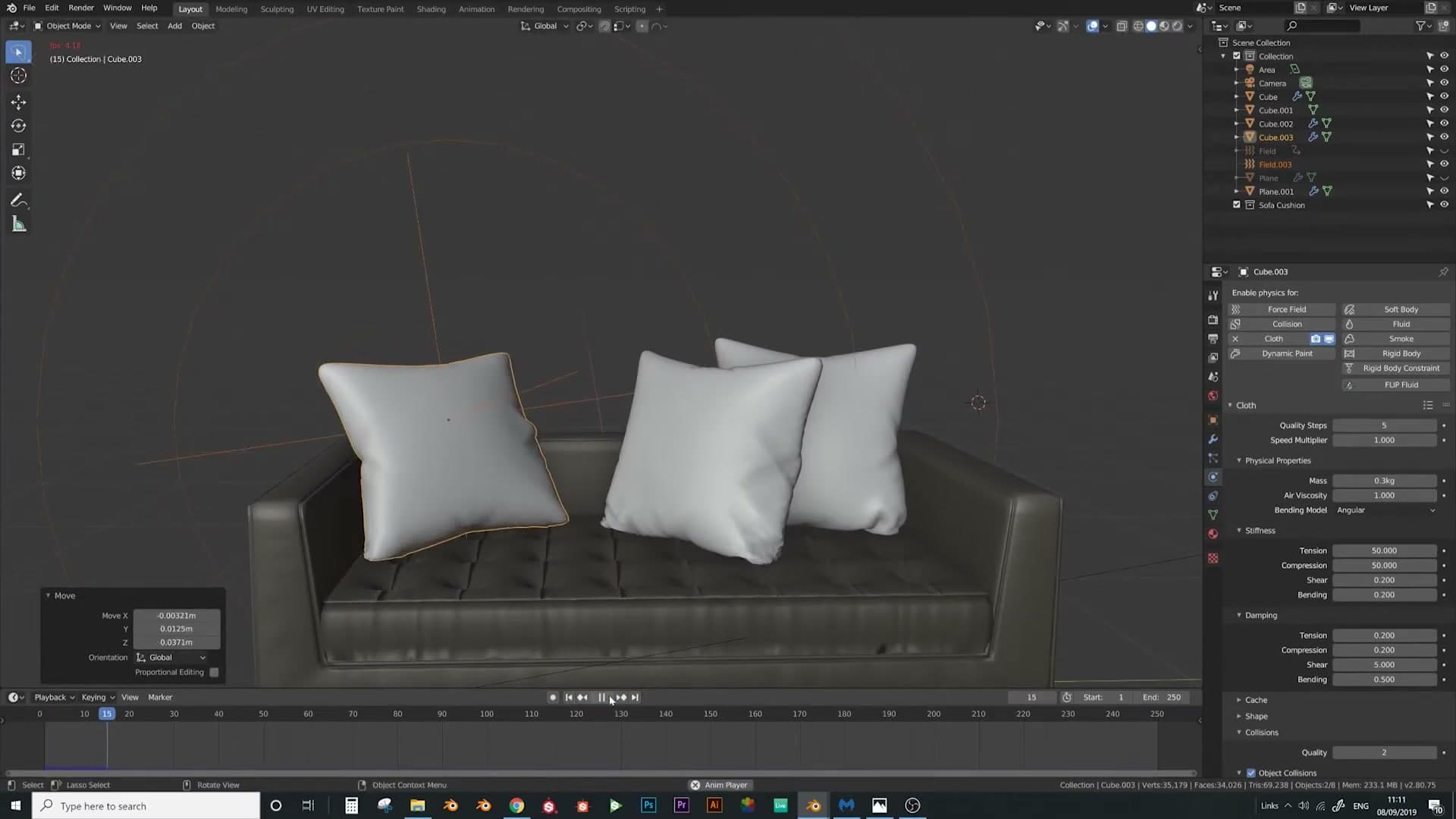Enable Collision physics
The image size is (1456, 819).
coord(1282,324)
